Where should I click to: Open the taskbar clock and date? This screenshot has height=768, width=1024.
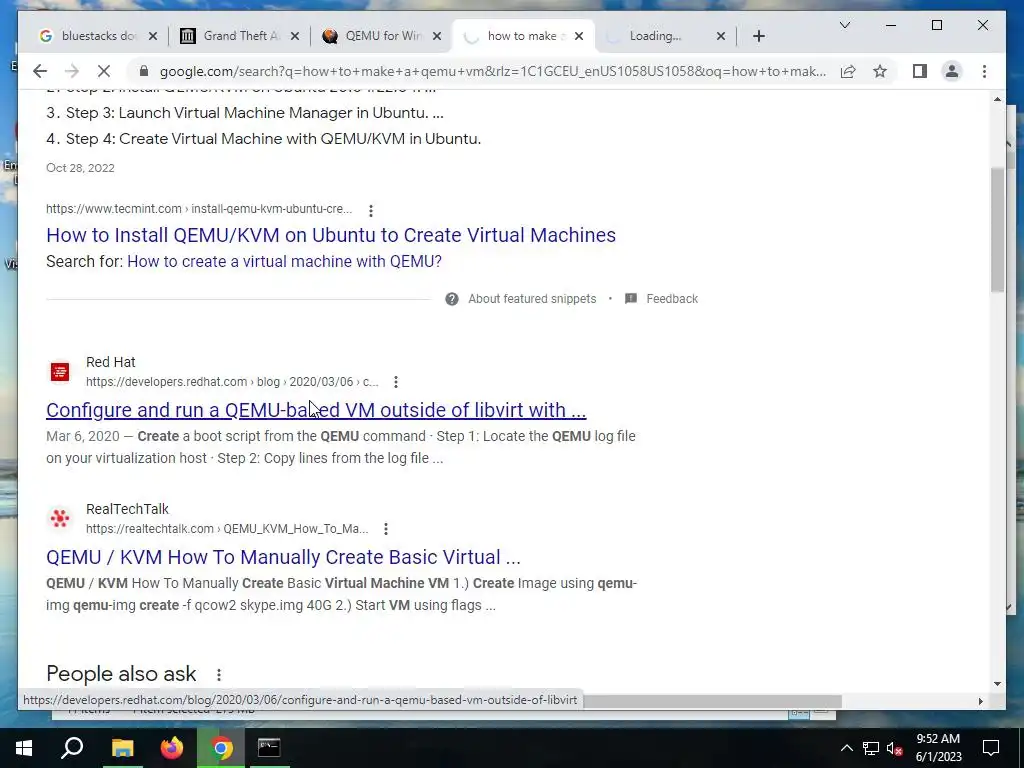coord(938,748)
